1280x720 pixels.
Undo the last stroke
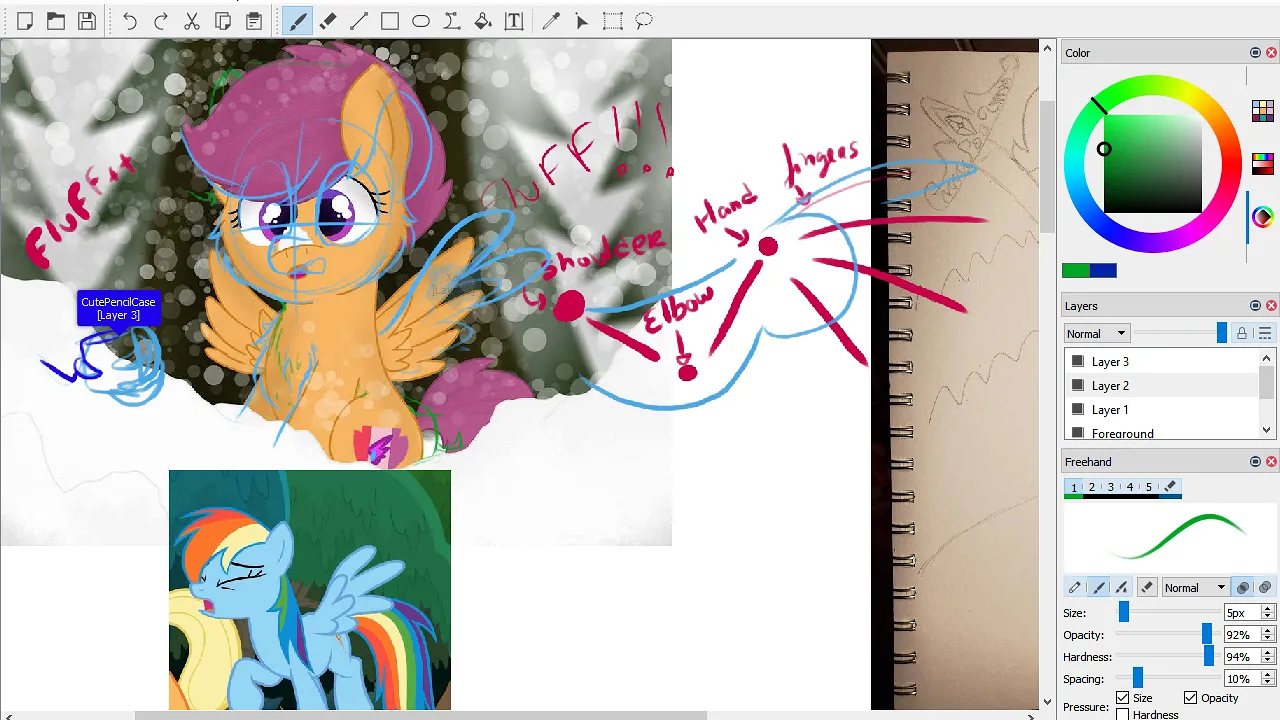pyautogui.click(x=130, y=21)
